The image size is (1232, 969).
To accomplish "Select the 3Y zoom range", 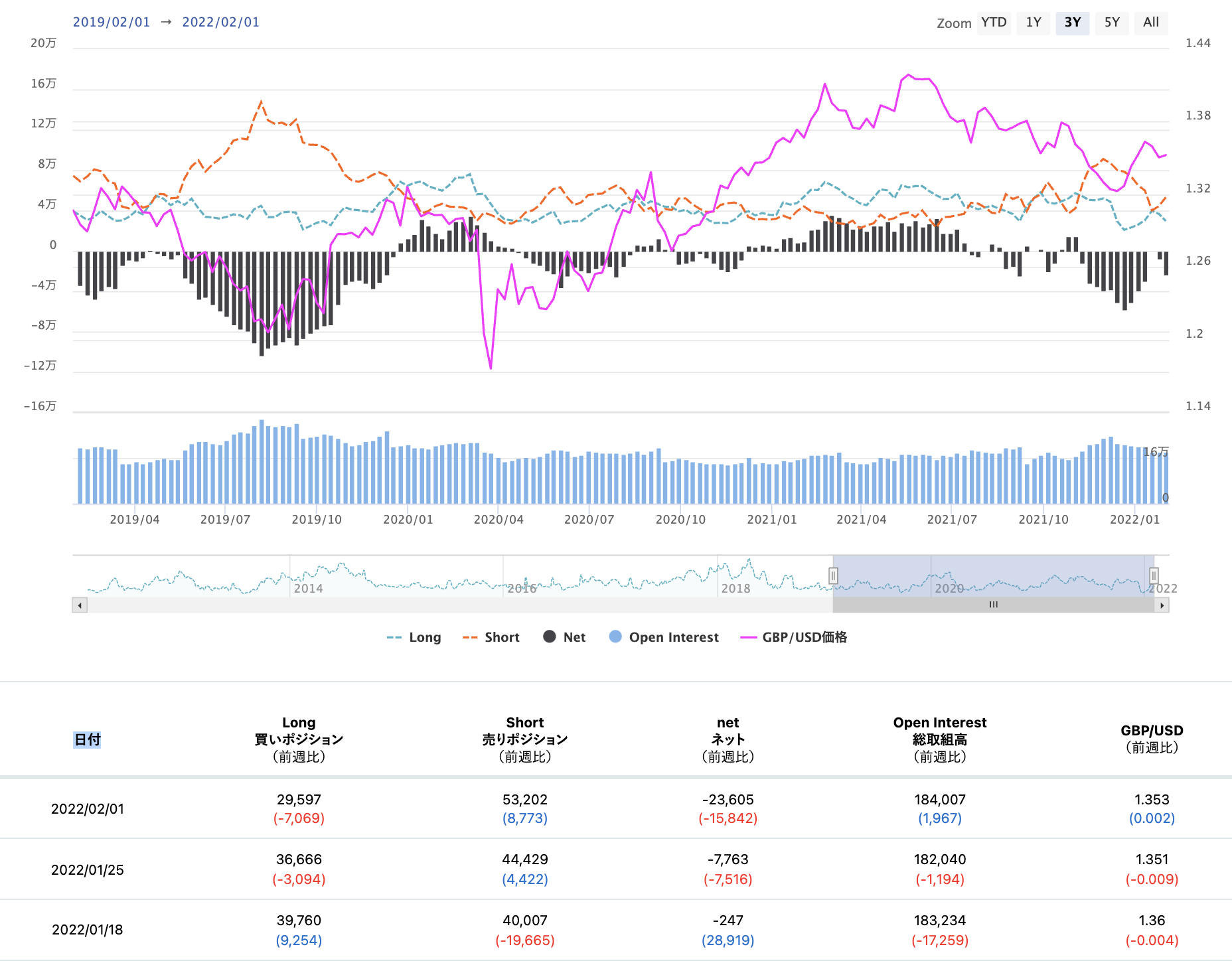I will [x=1073, y=23].
